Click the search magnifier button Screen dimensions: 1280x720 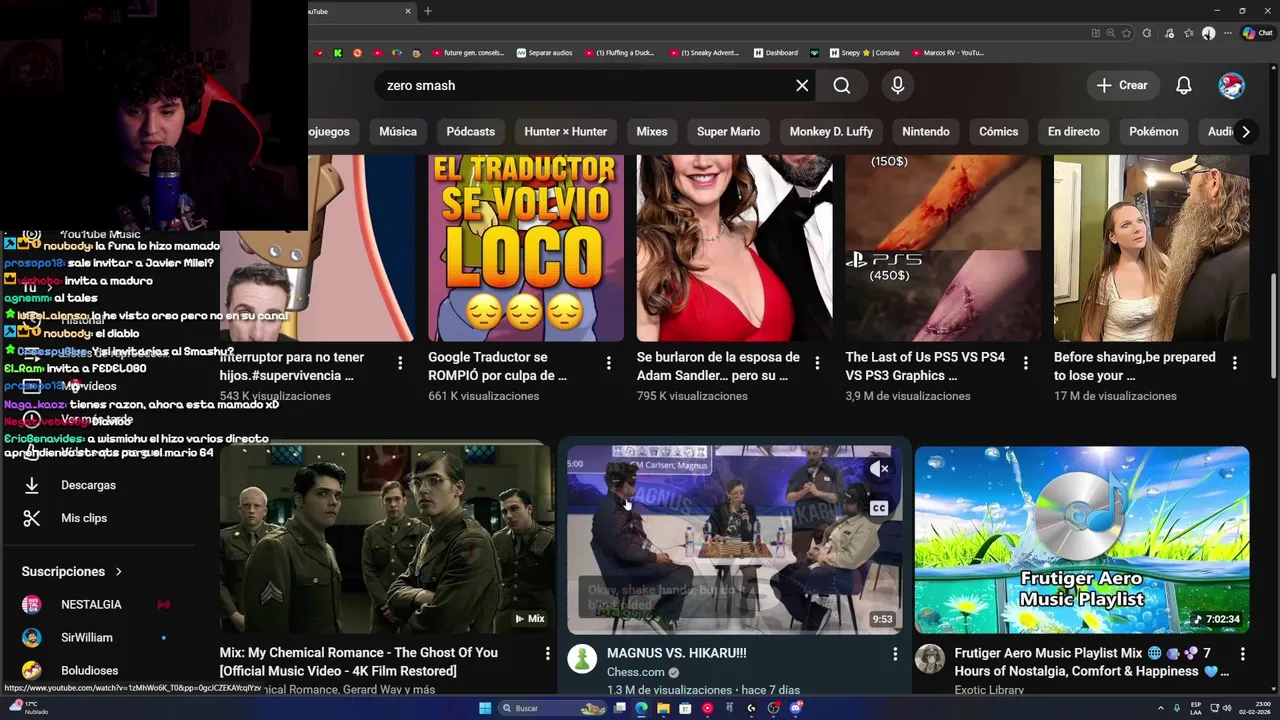click(x=841, y=85)
